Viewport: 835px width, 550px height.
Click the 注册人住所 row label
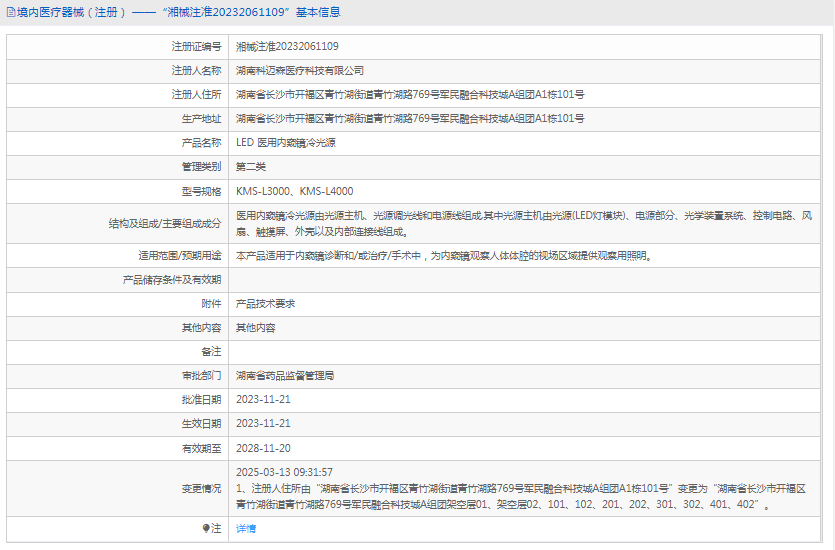coord(196,95)
